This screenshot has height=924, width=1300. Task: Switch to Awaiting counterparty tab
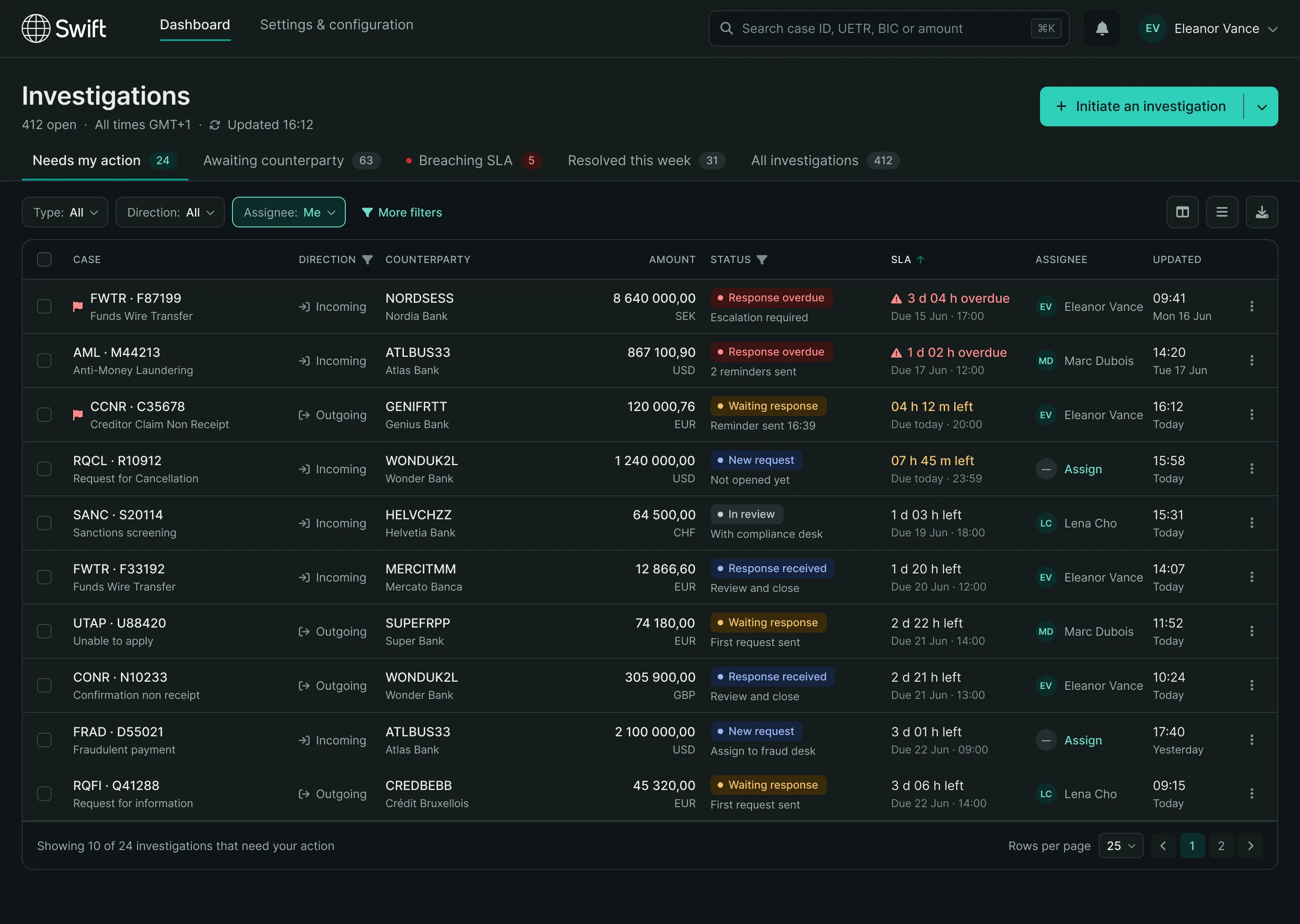click(292, 161)
